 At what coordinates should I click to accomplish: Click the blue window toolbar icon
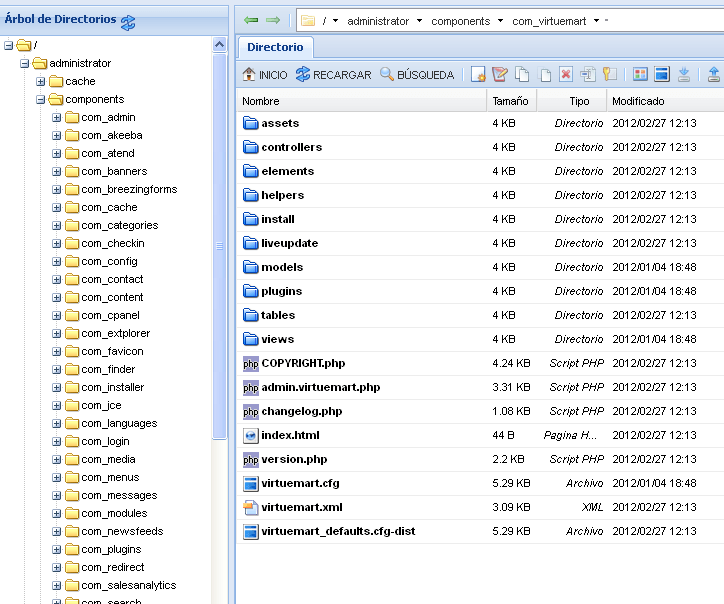(x=662, y=74)
